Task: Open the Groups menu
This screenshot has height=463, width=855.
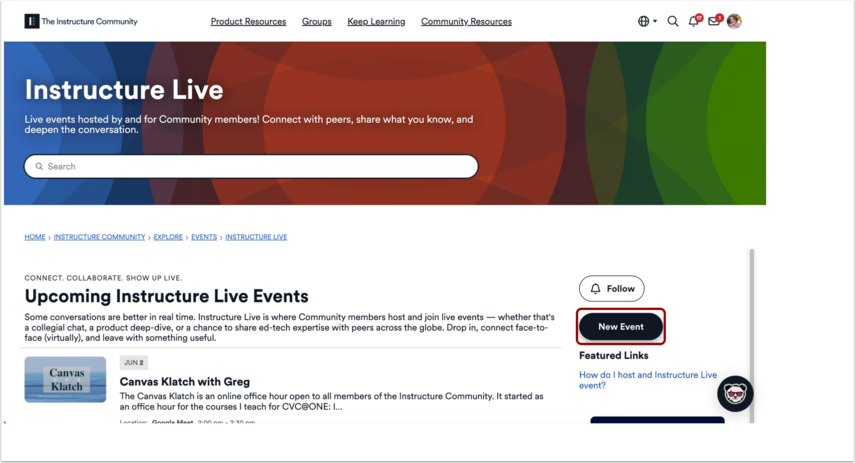Action: click(317, 21)
